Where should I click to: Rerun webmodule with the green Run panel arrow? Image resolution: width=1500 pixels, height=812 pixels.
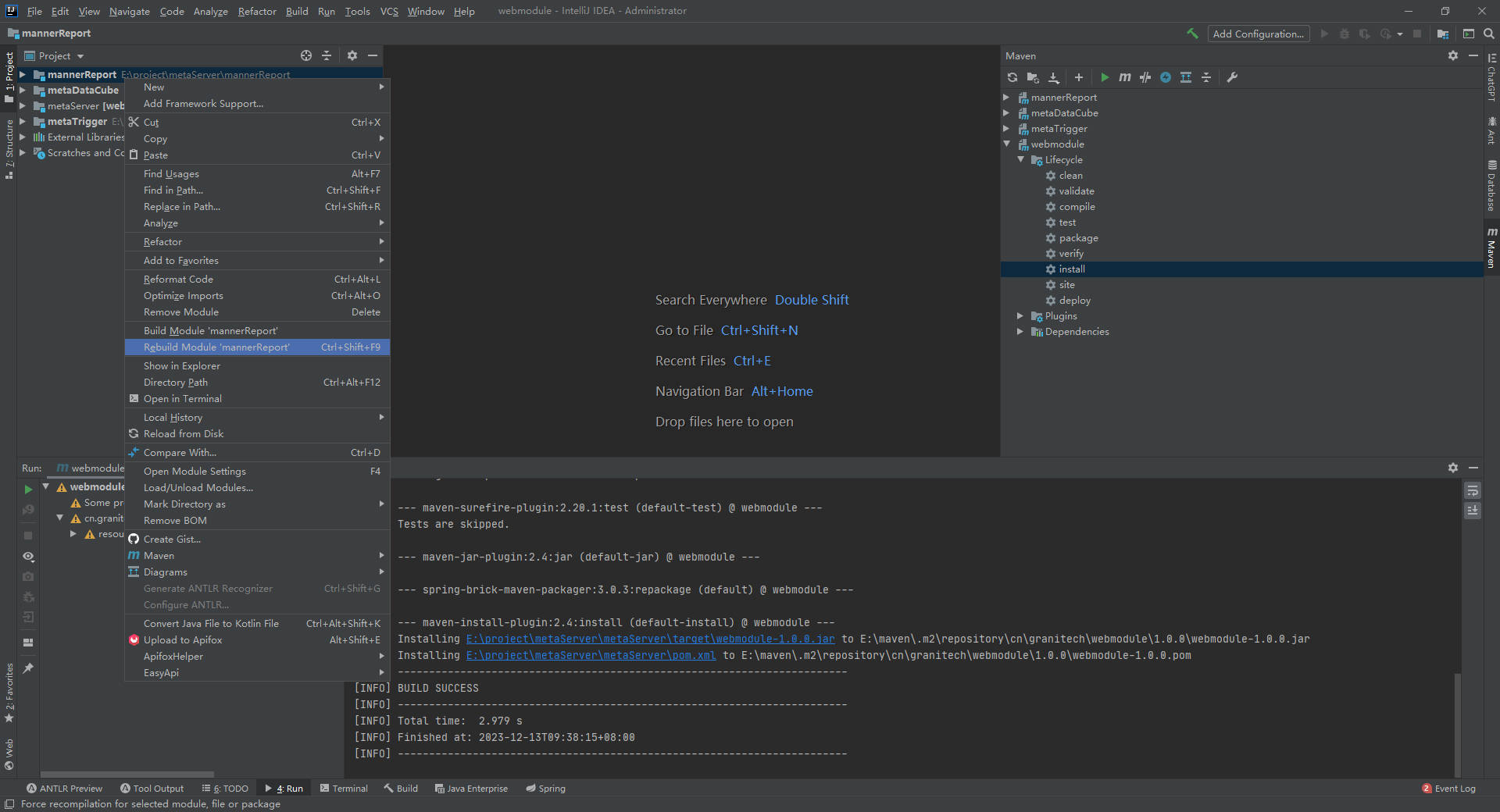click(28, 490)
